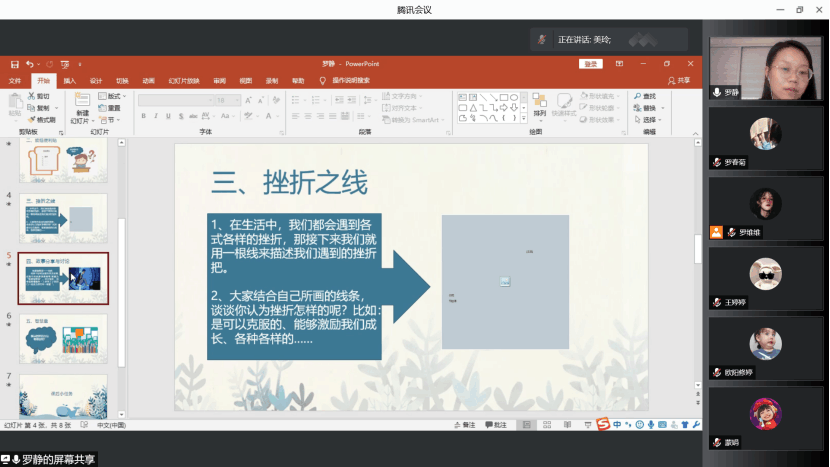Switch to slide sorter view icon
Image resolution: width=830 pixels, height=467 pixels.
pyautogui.click(x=545, y=425)
